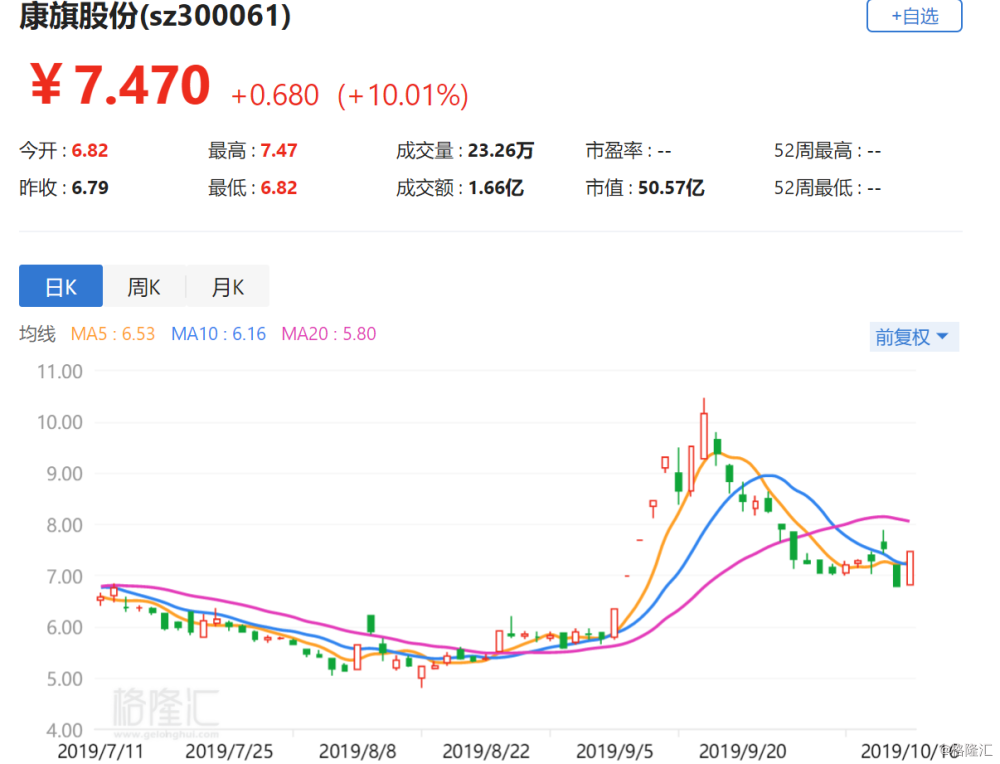Click the percentage change (+10.01%)

point(403,96)
